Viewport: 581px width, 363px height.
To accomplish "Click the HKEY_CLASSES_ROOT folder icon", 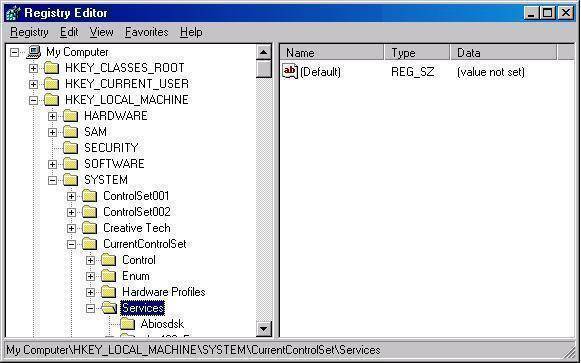I will pos(52,68).
